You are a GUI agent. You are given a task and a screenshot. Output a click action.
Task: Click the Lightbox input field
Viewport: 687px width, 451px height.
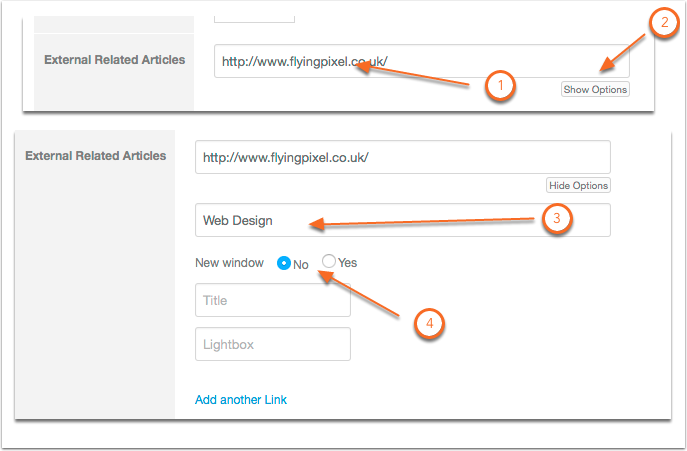(273, 344)
